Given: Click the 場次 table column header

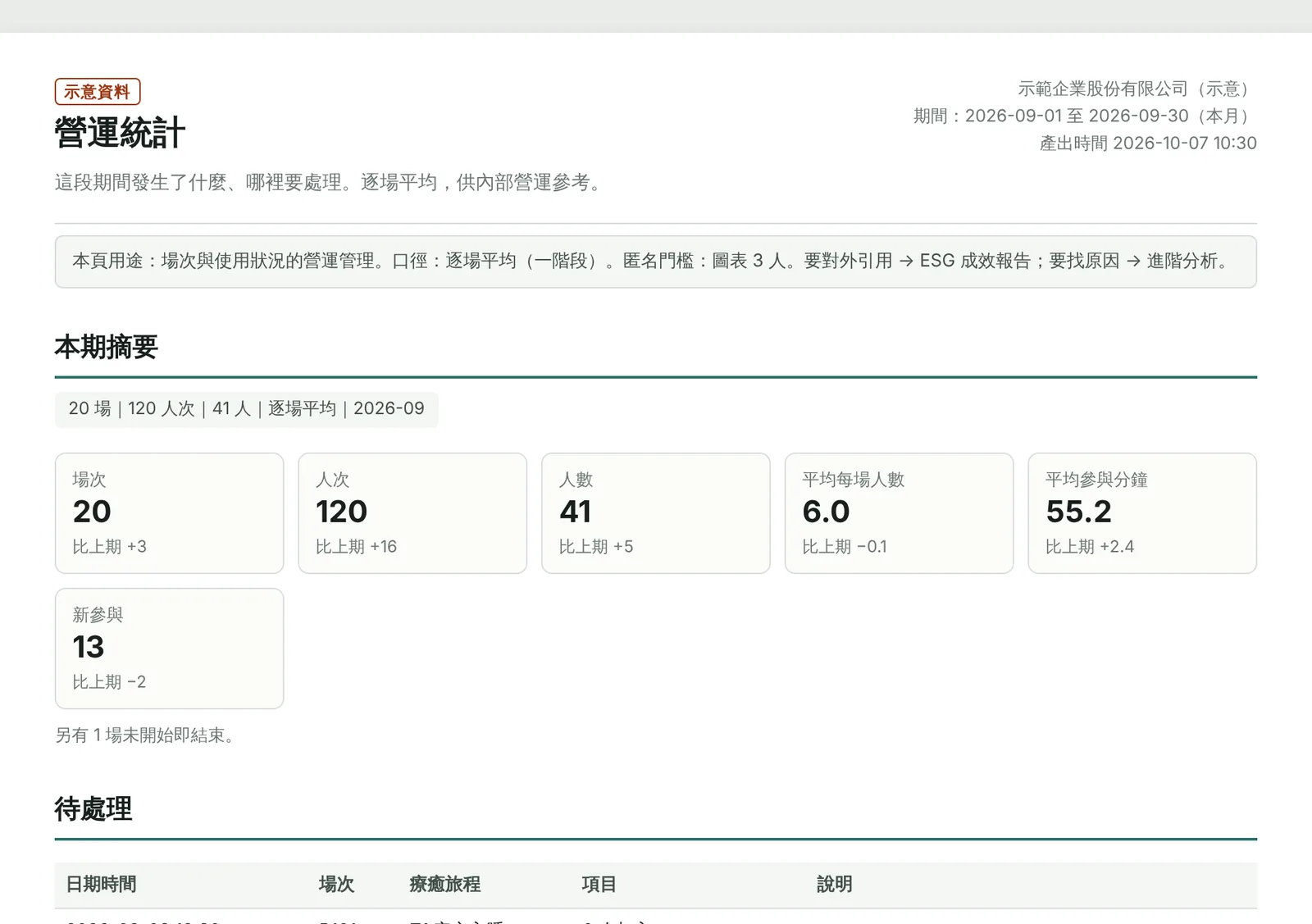Looking at the screenshot, I should [336, 885].
